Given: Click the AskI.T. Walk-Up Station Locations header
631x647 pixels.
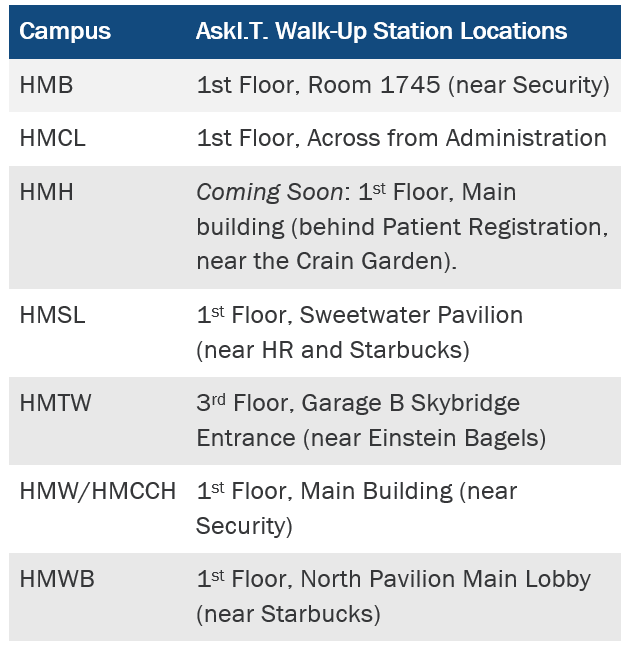Looking at the screenshot, I should click(381, 31).
